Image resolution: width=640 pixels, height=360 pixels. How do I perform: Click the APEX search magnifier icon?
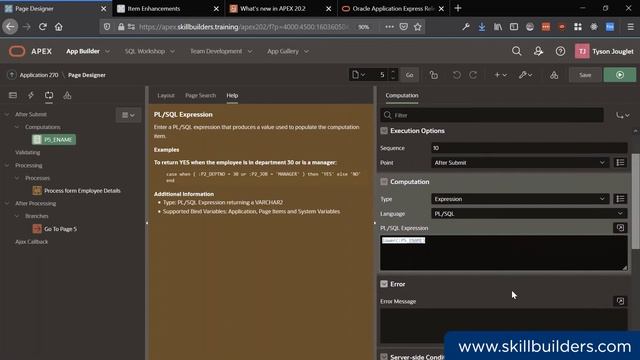coord(516,51)
